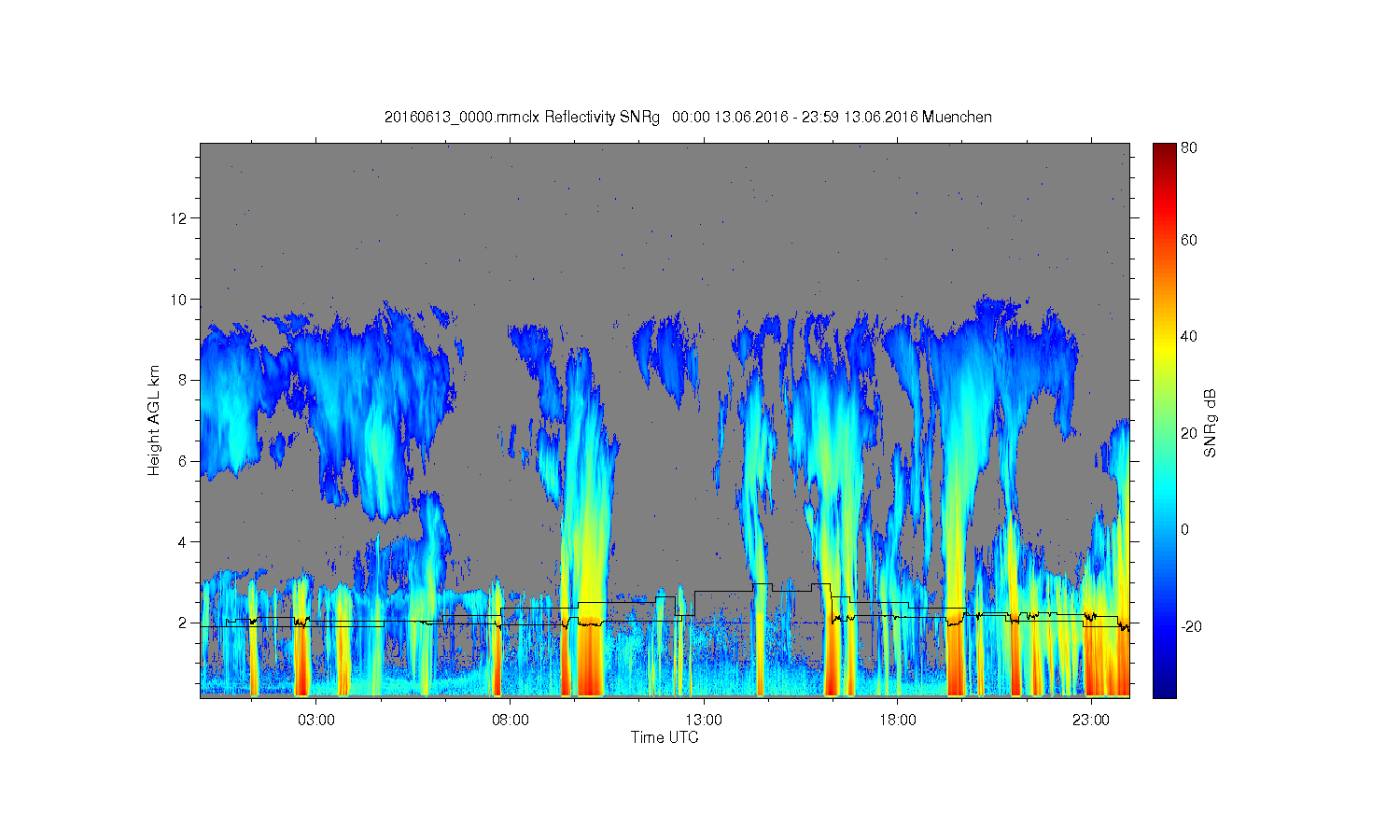Click the 'Time UTC' axis label
The height and width of the screenshot is (840, 1400).
point(665,737)
